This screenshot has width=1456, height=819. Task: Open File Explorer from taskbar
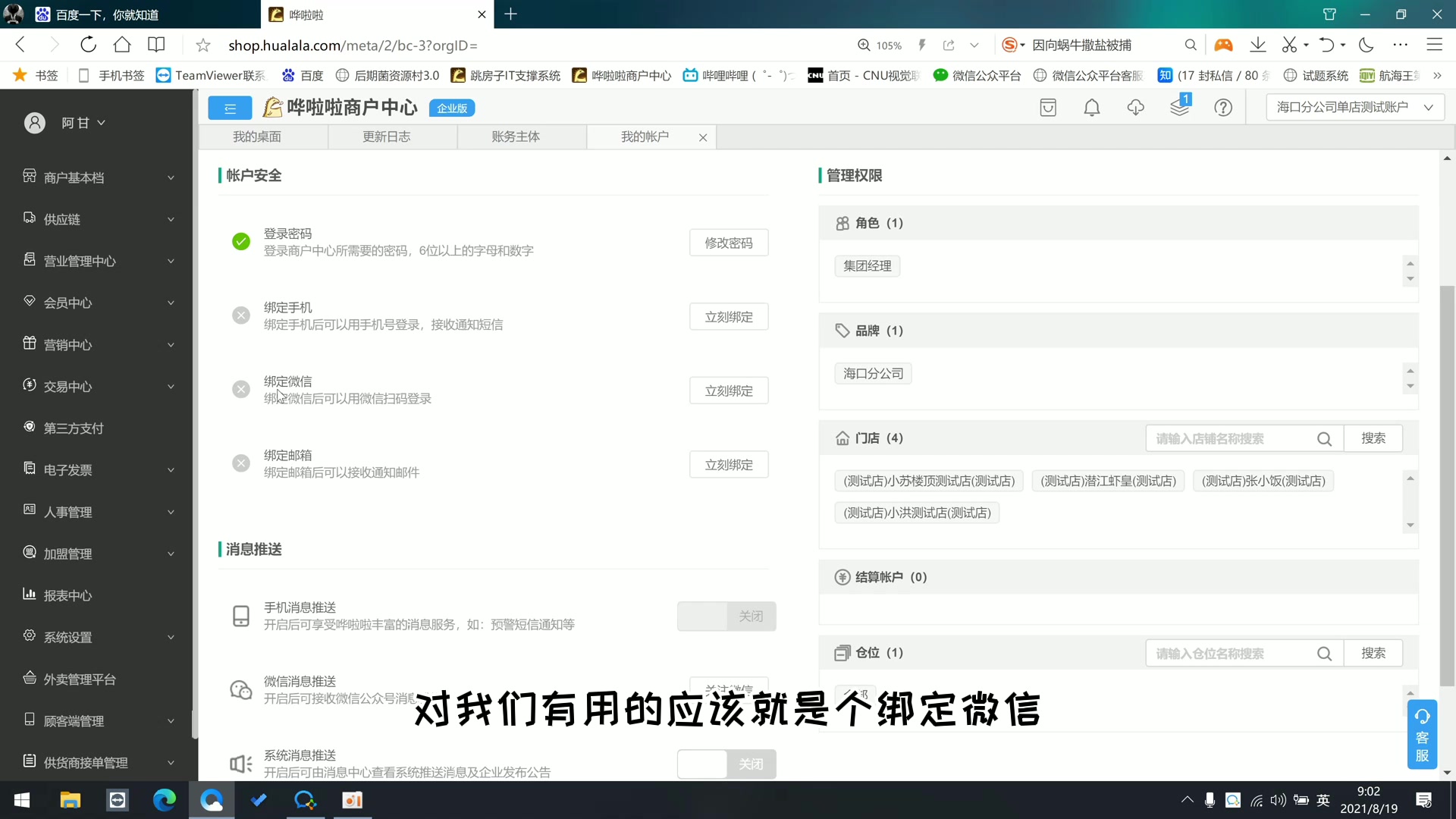coord(71,800)
